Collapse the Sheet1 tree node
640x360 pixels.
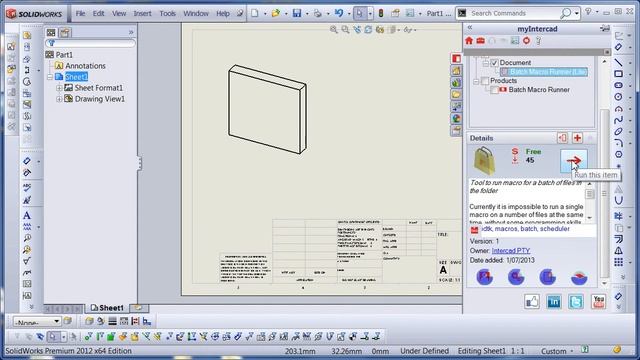point(50,77)
